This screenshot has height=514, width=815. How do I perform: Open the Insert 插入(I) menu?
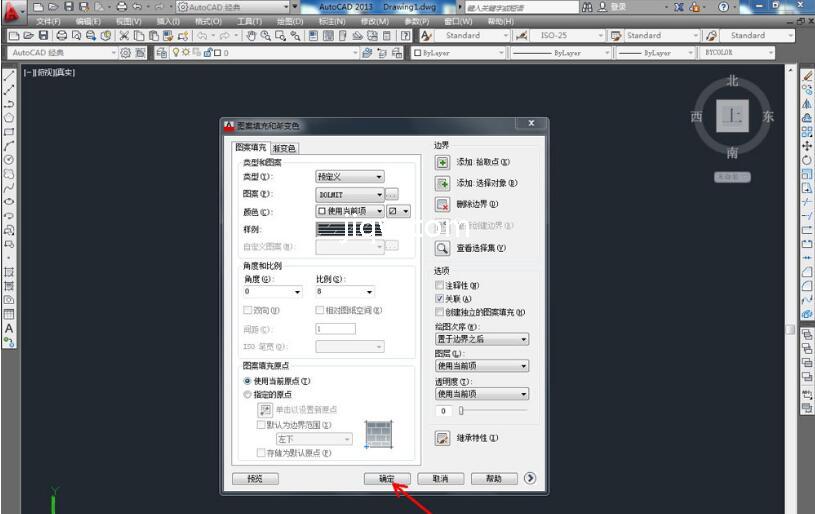pos(168,21)
